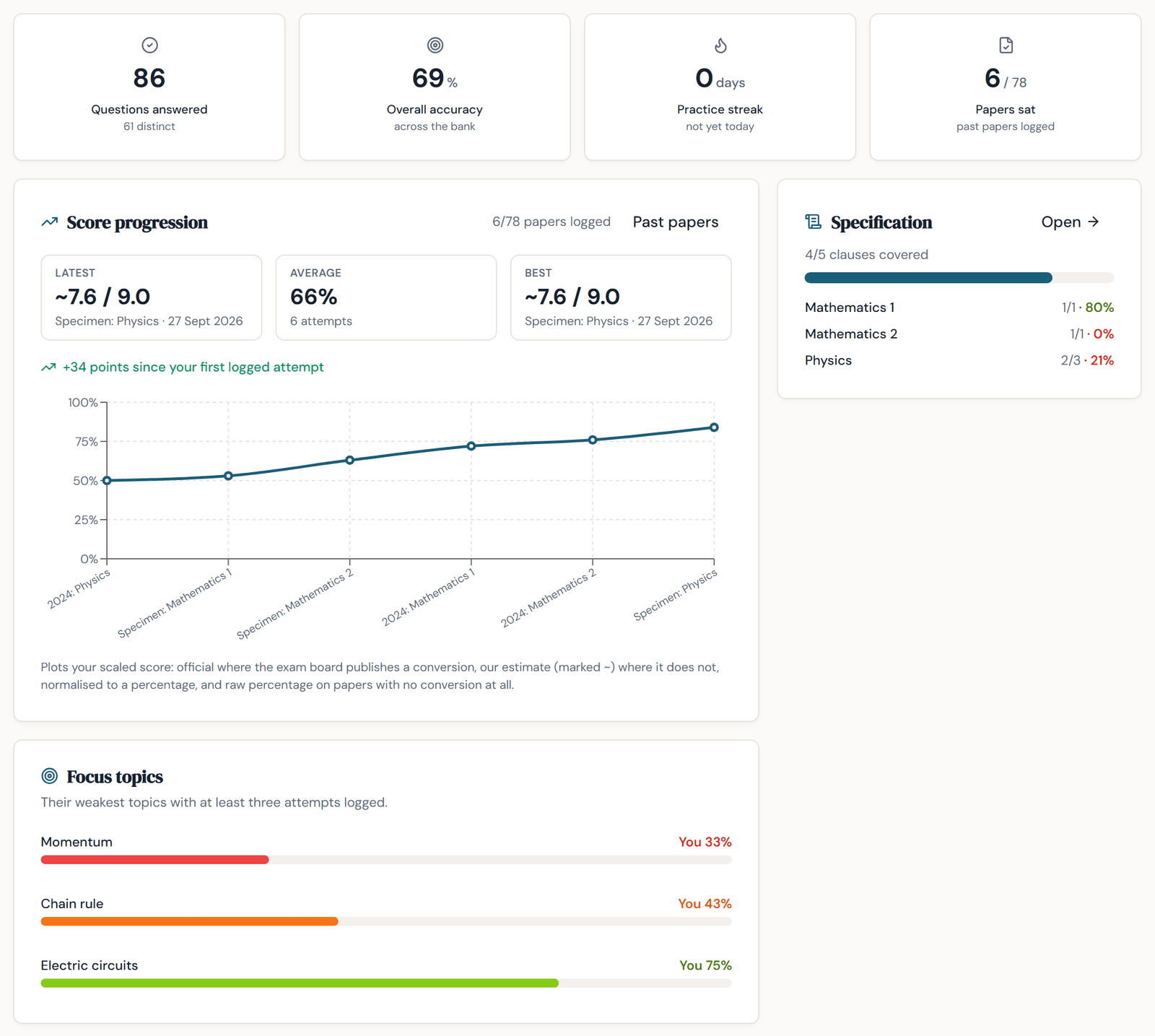Click the Momentum red progress bar

pos(154,860)
